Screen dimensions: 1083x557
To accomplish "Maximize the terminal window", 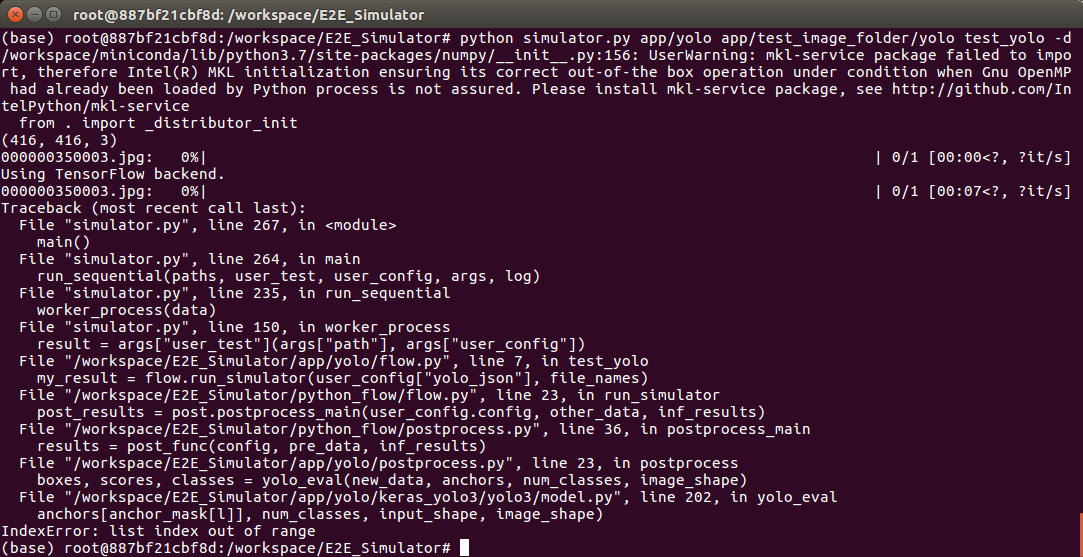I will tap(53, 14).
